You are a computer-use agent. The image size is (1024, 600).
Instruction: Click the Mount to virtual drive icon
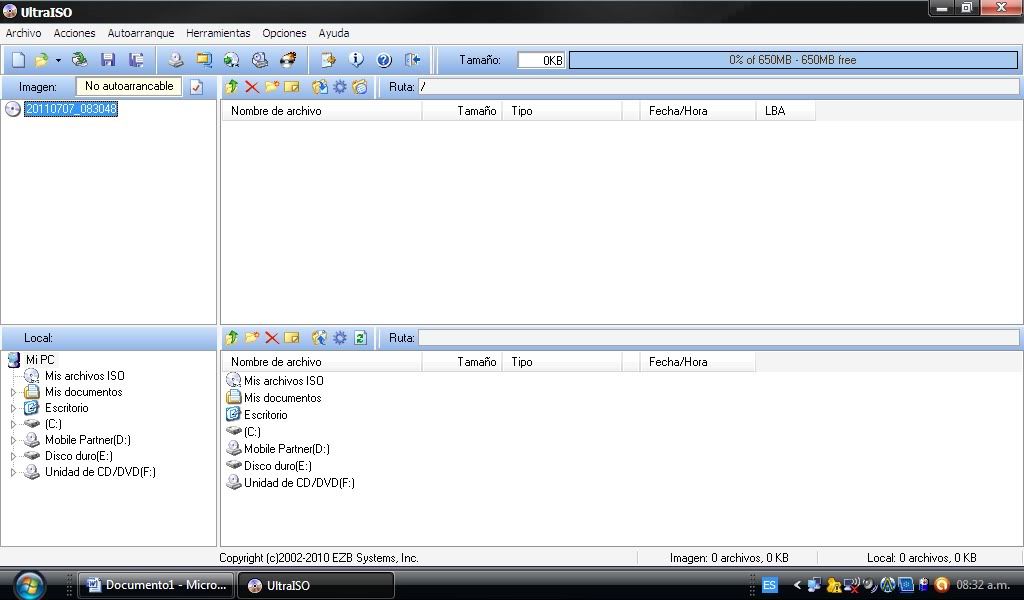[x=260, y=60]
